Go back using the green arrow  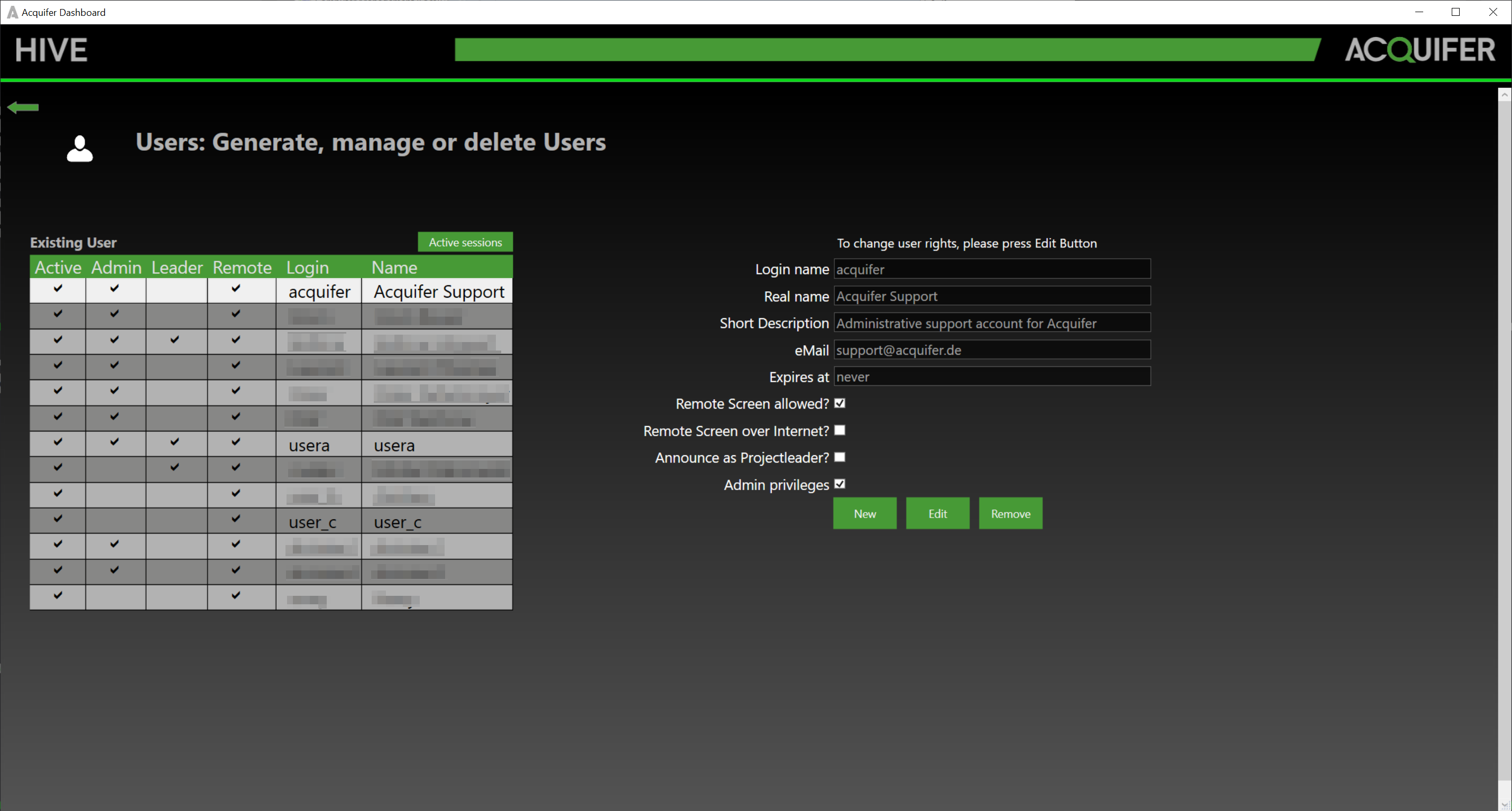click(23, 107)
